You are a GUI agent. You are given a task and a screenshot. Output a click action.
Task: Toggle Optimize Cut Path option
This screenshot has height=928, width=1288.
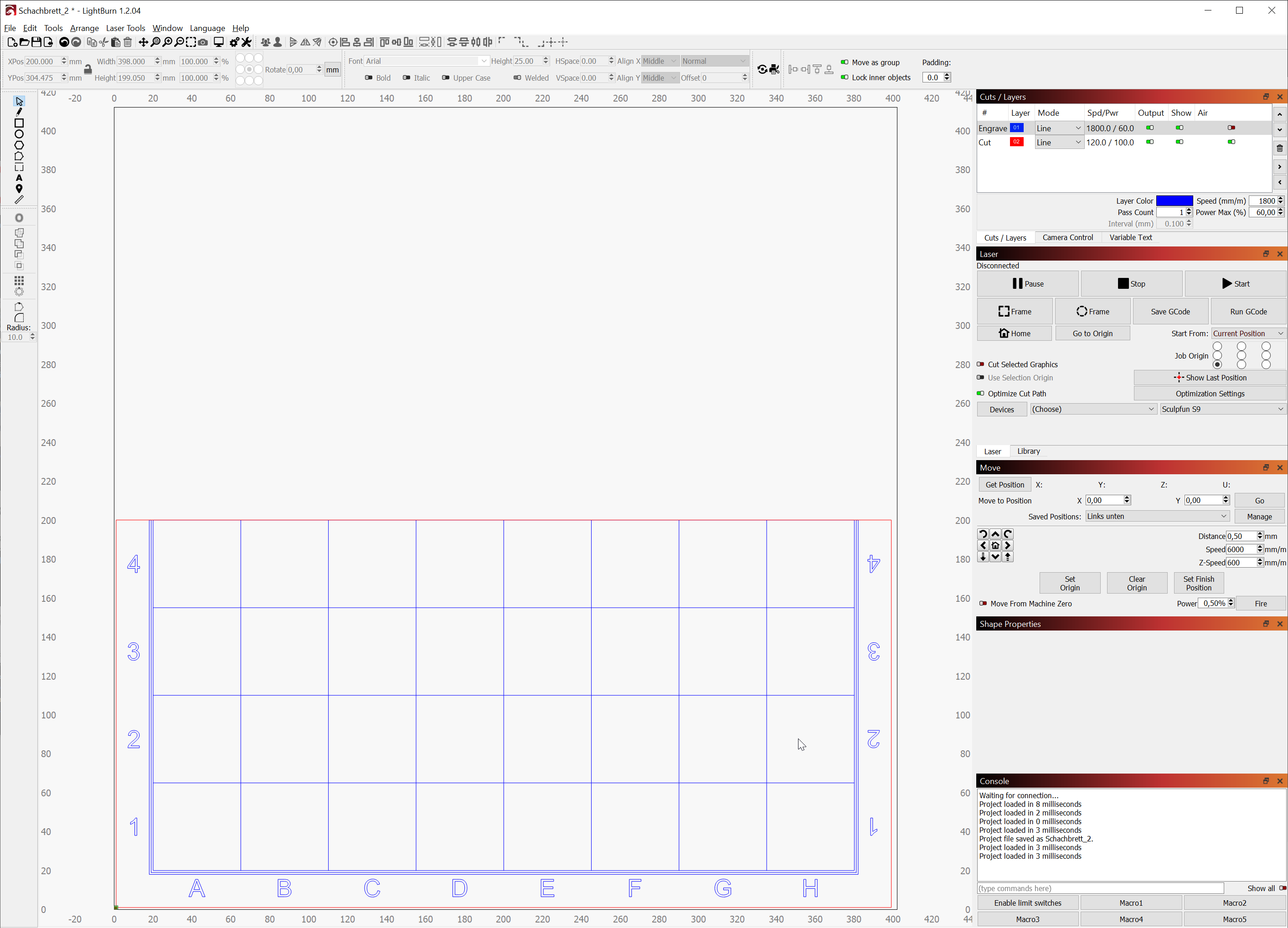pyautogui.click(x=981, y=393)
